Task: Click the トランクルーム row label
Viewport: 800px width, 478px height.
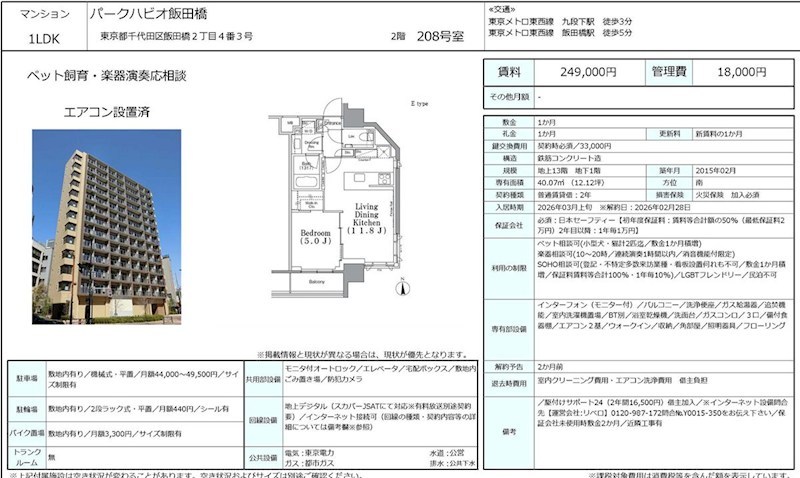Action: [27, 458]
